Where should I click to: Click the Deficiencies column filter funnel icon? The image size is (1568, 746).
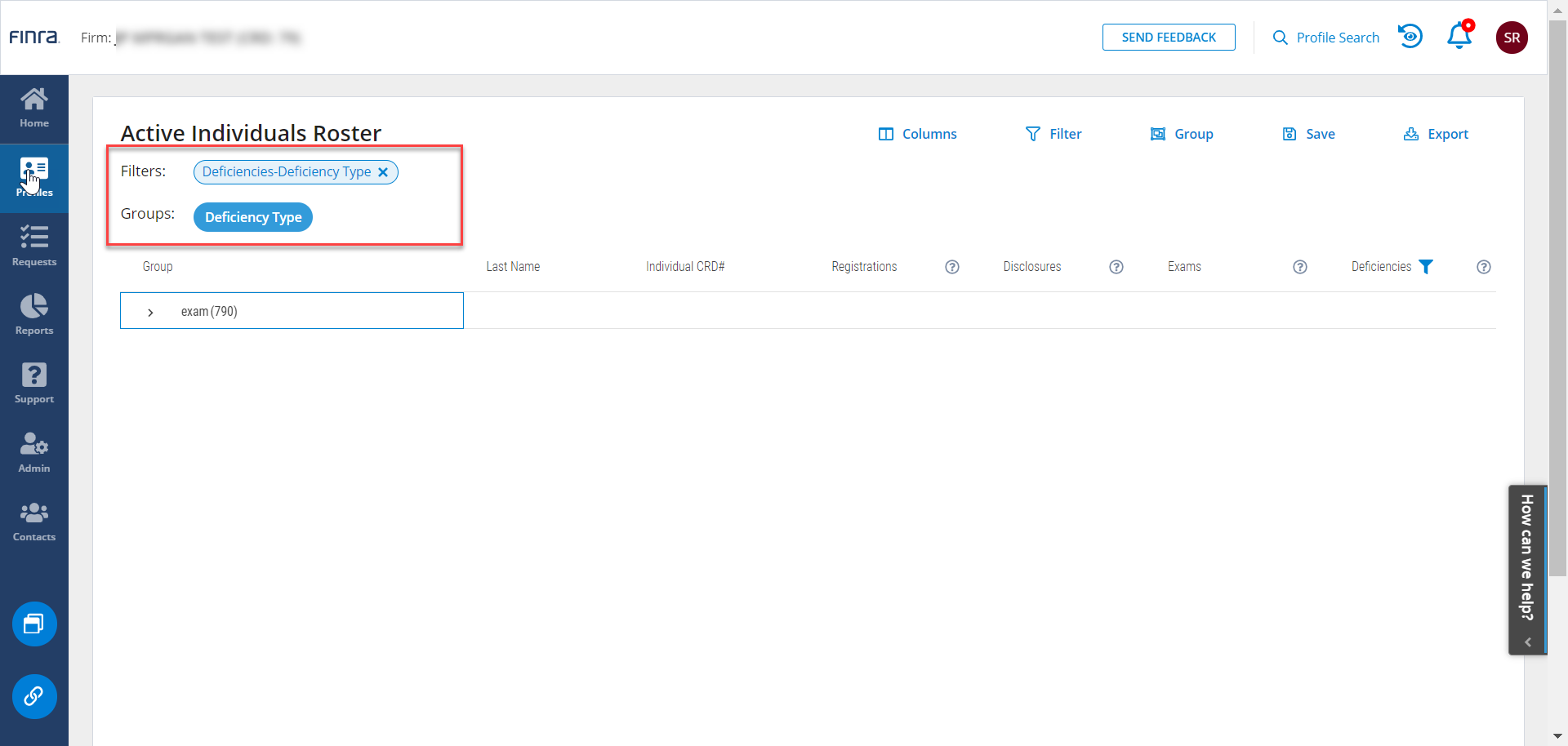pyautogui.click(x=1426, y=267)
